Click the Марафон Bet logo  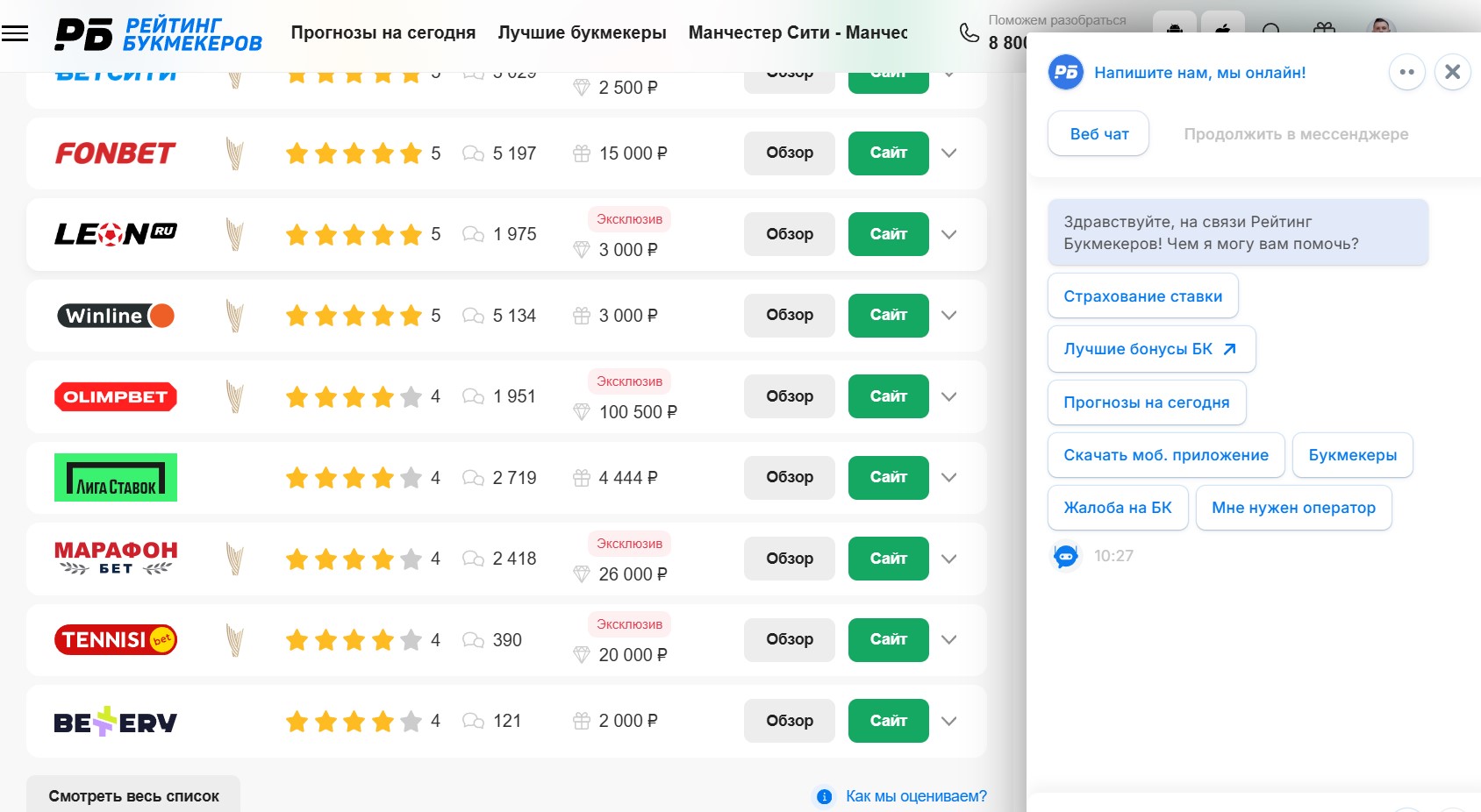116,558
